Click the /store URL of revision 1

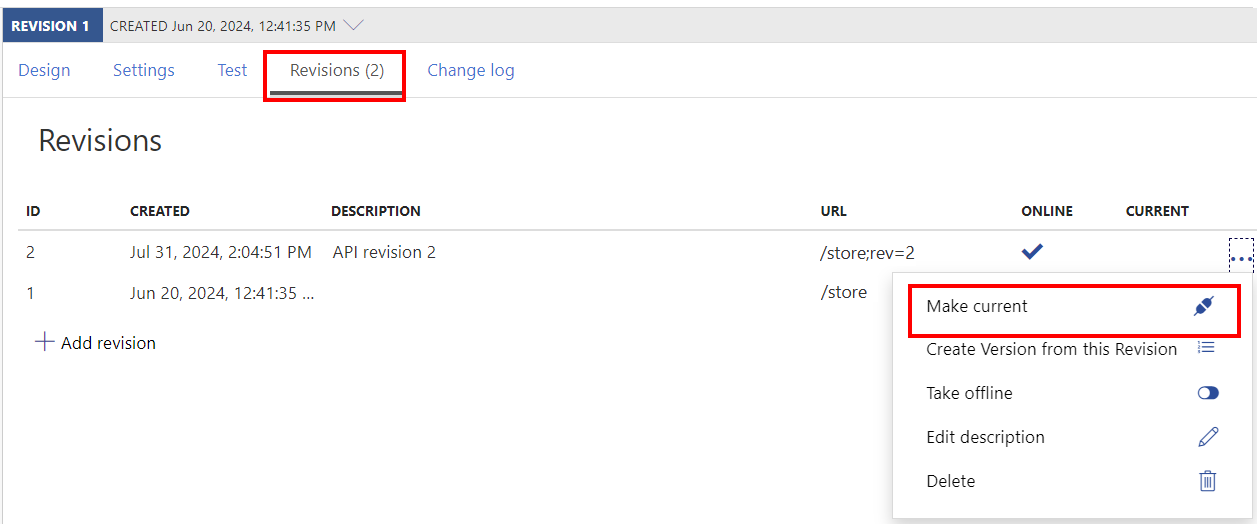843,292
